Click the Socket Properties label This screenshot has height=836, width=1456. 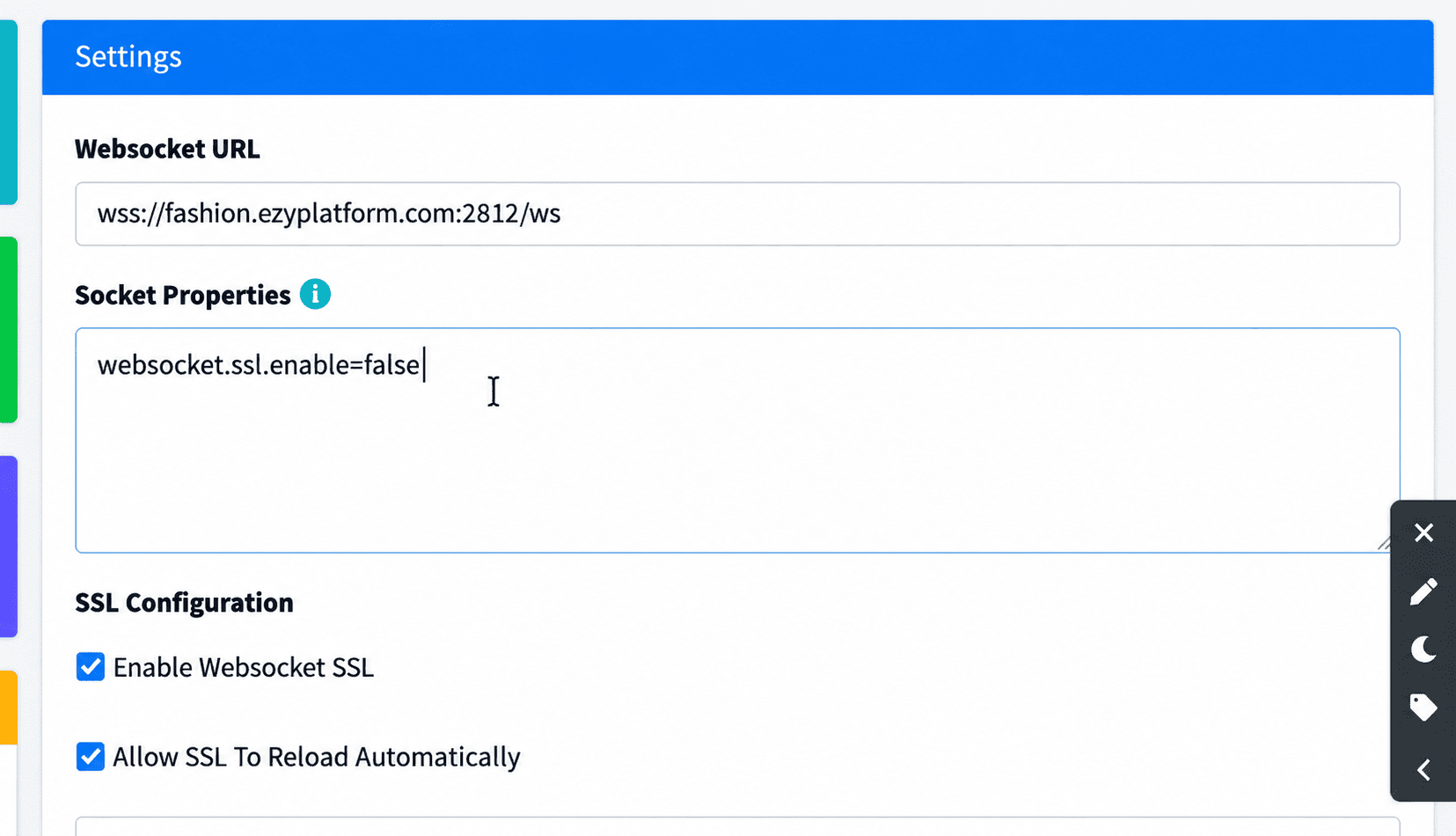(x=183, y=295)
